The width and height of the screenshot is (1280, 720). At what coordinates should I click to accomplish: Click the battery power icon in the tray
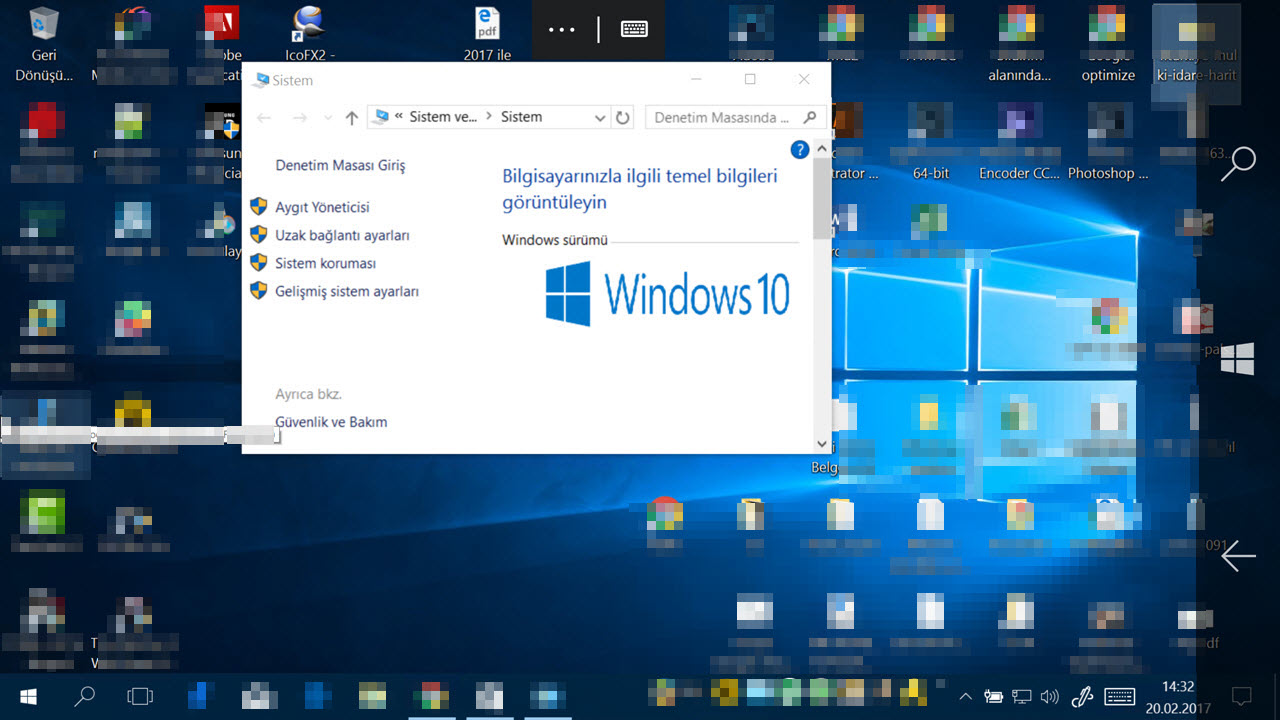point(993,696)
